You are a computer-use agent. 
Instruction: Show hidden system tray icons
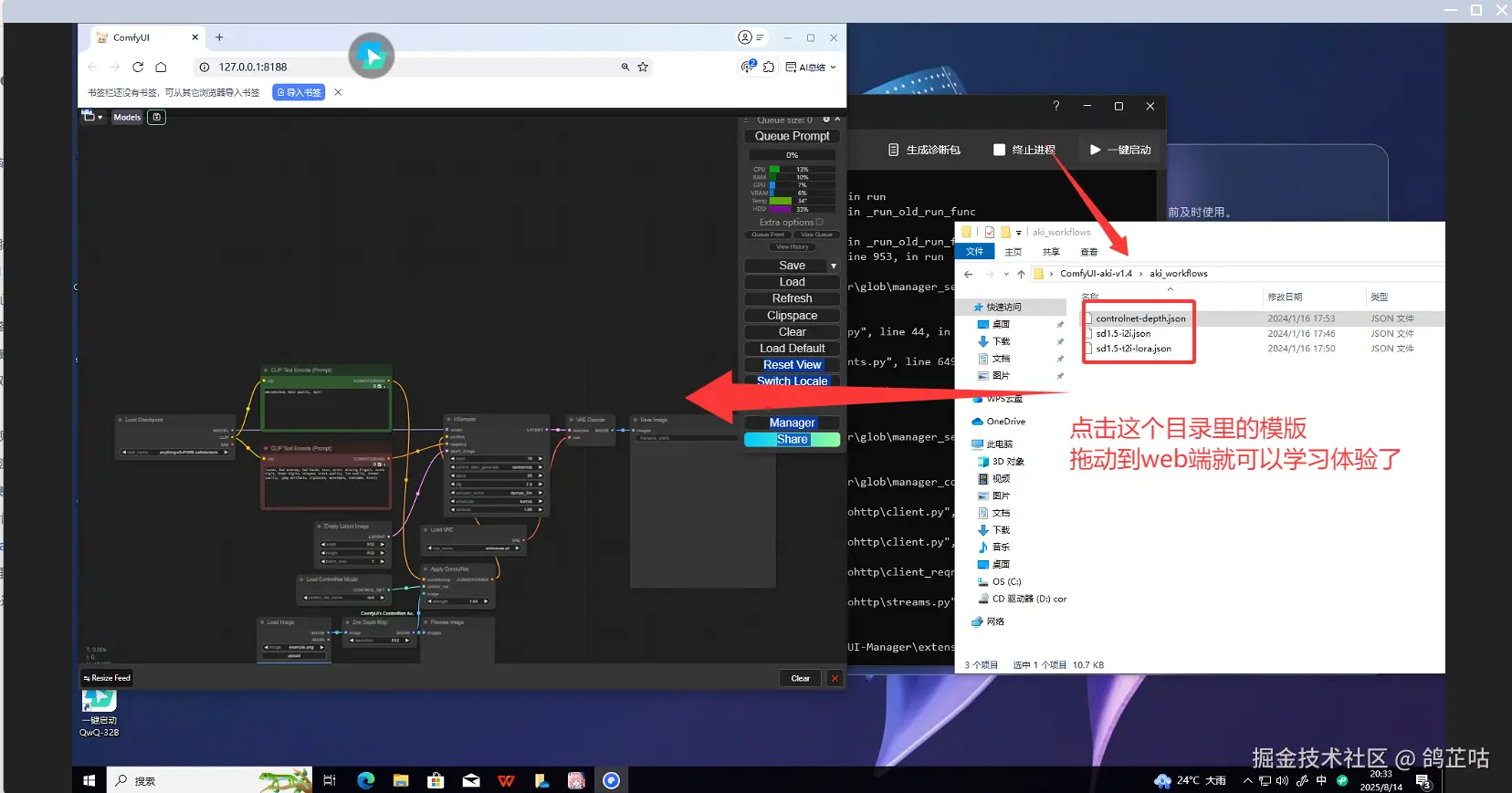tap(1247, 780)
